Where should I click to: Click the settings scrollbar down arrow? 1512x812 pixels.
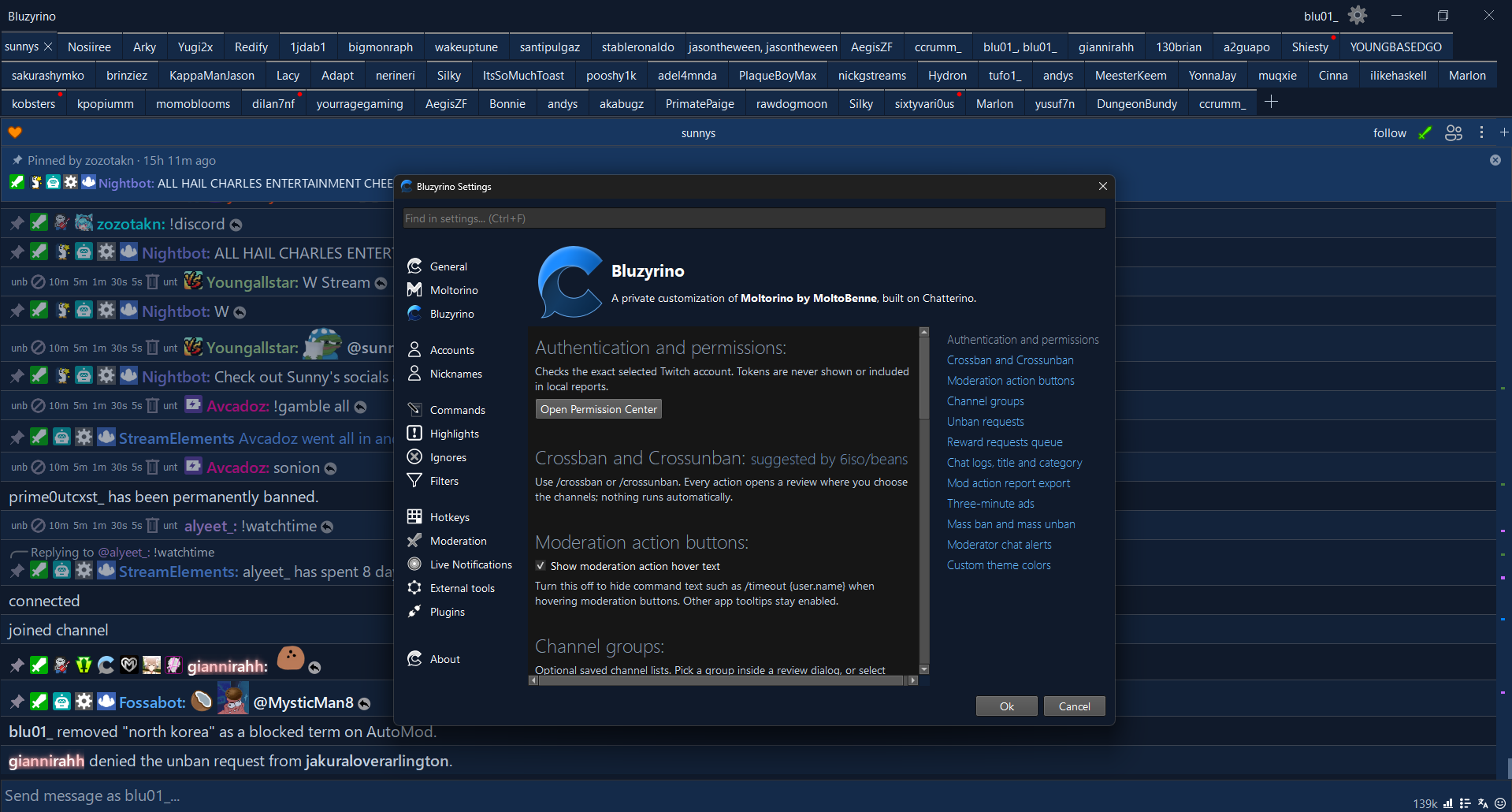(x=924, y=669)
